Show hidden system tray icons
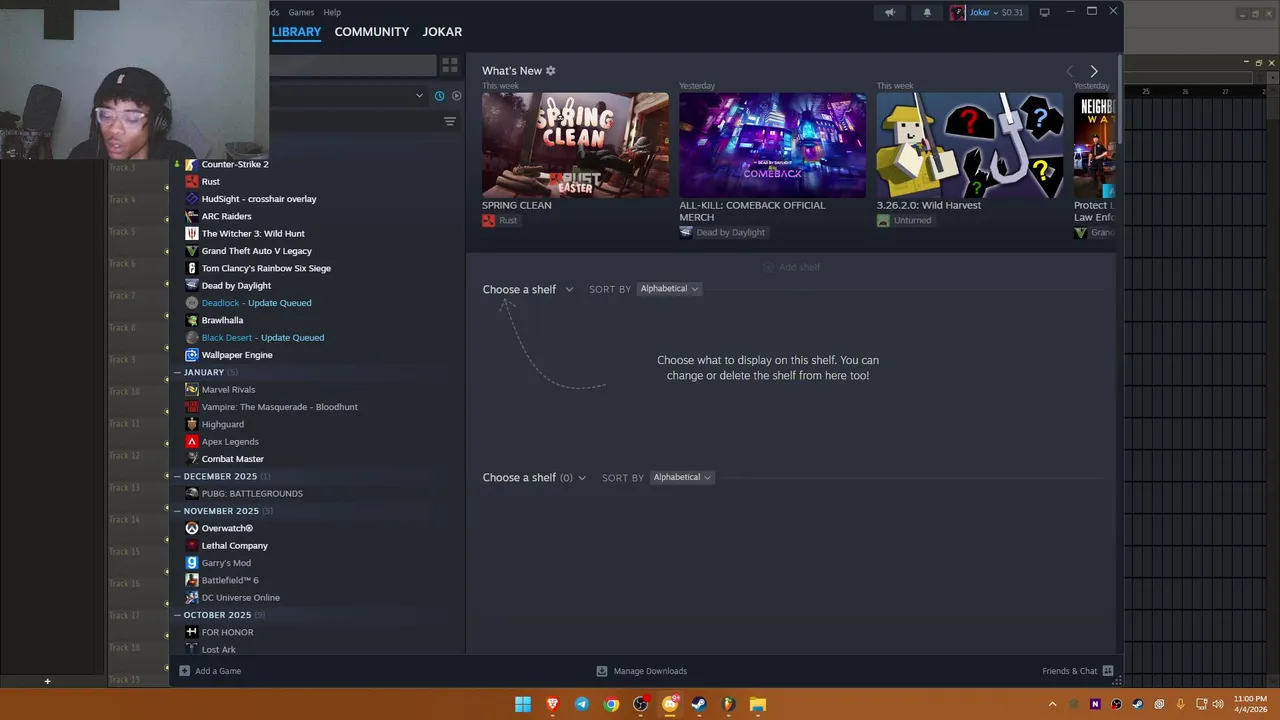This screenshot has height=720, width=1280. pyautogui.click(x=1052, y=704)
